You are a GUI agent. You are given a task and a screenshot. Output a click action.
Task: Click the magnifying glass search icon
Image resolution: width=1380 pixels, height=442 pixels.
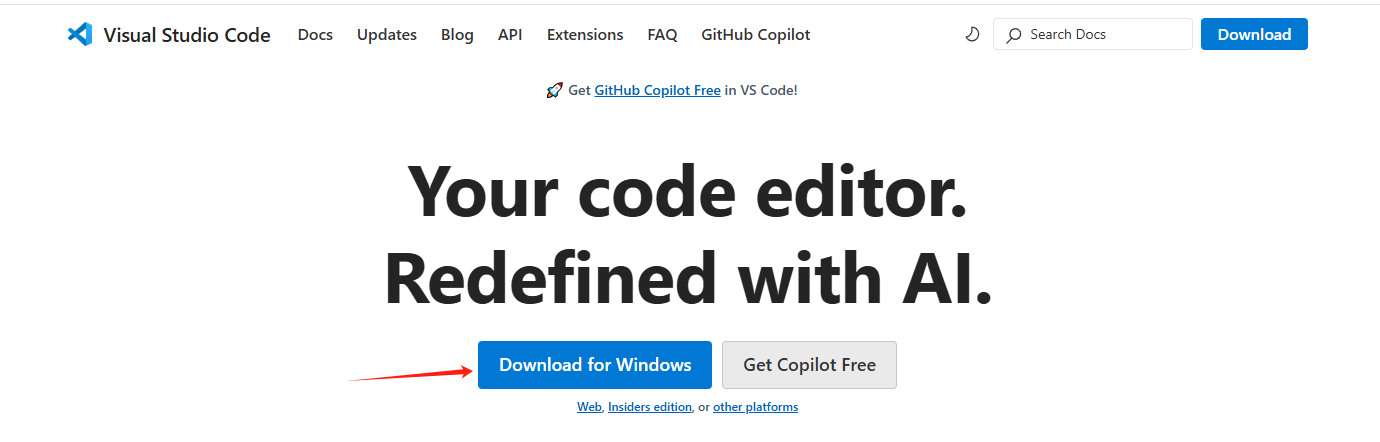click(x=1013, y=35)
